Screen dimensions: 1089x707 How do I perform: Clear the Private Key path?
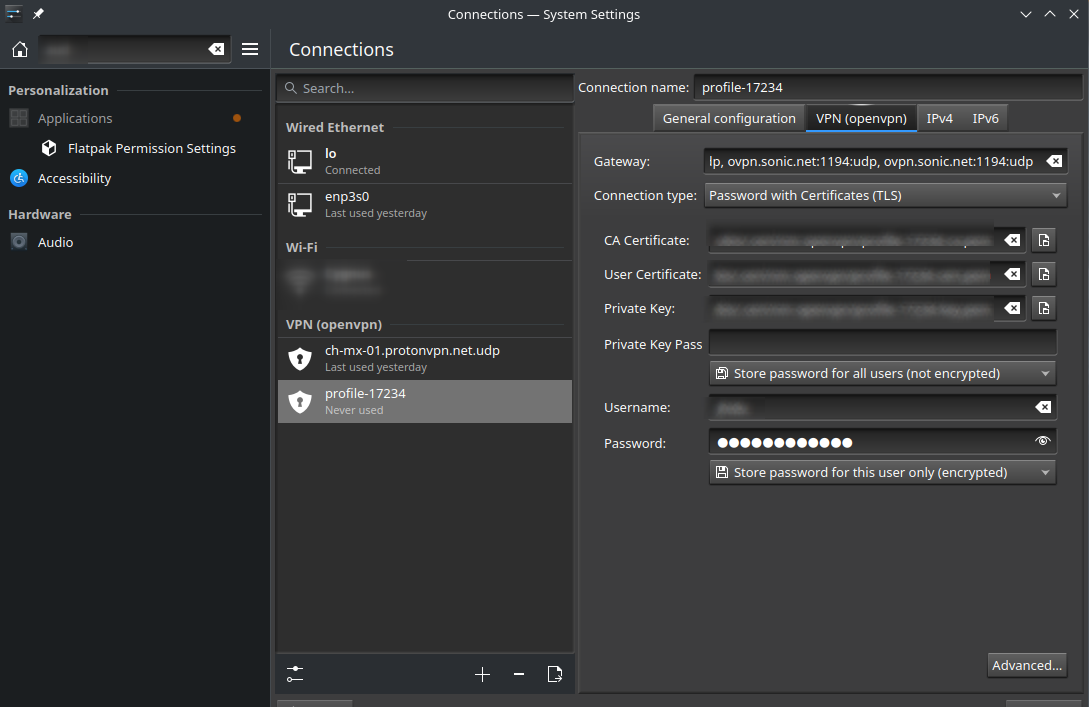pos(1012,308)
